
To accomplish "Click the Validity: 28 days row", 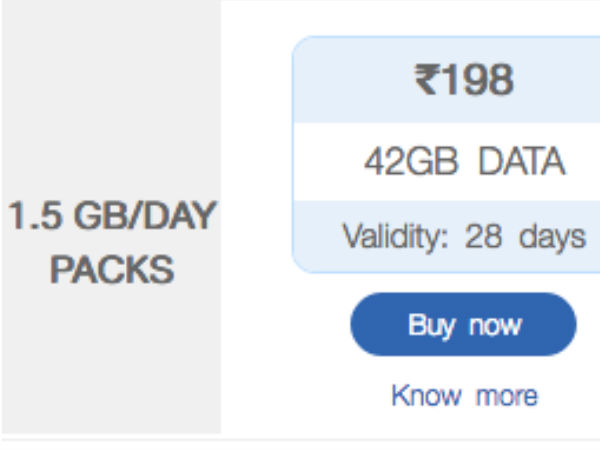I will coord(463,237).
